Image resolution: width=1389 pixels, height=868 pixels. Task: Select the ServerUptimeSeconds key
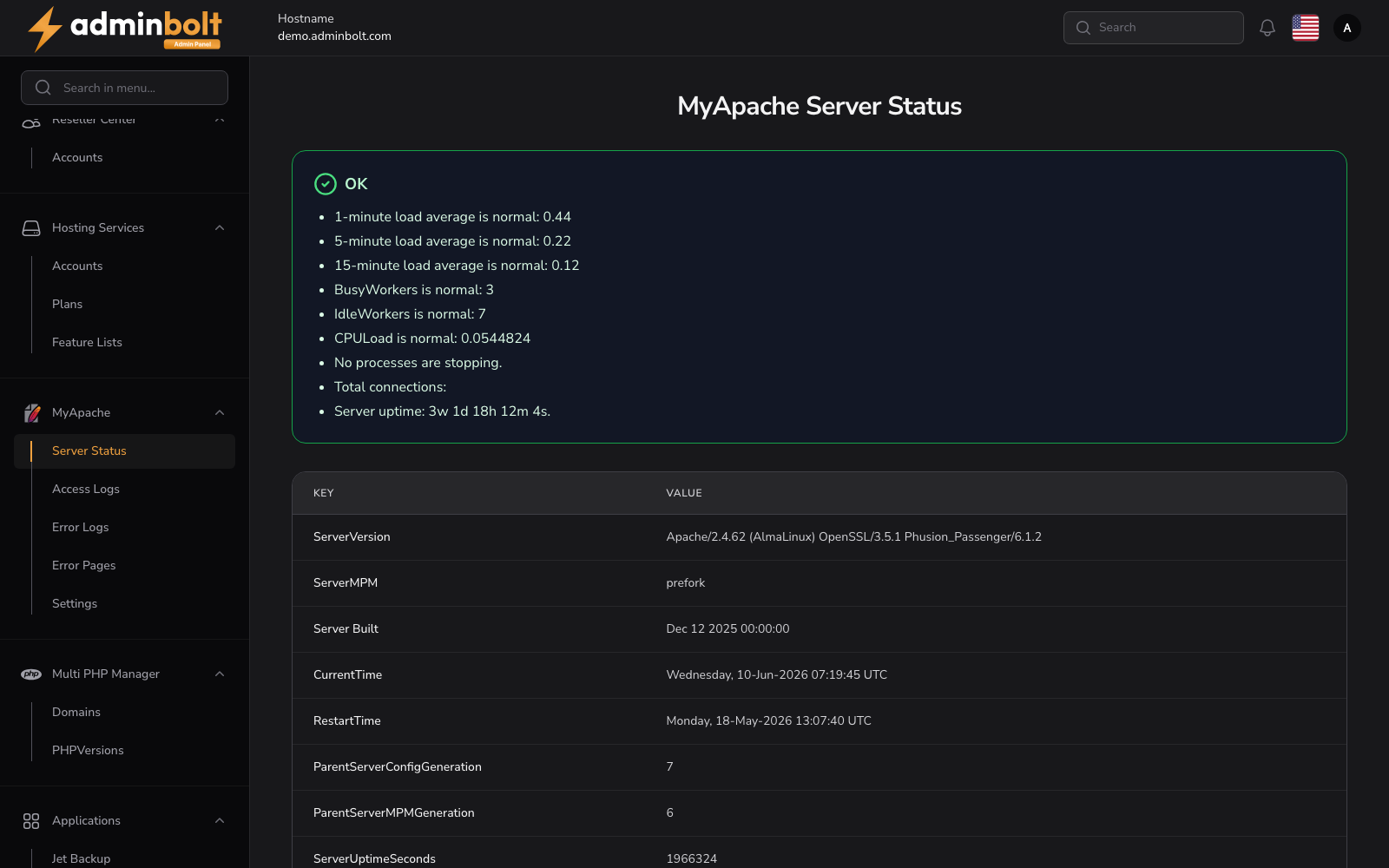(x=374, y=859)
